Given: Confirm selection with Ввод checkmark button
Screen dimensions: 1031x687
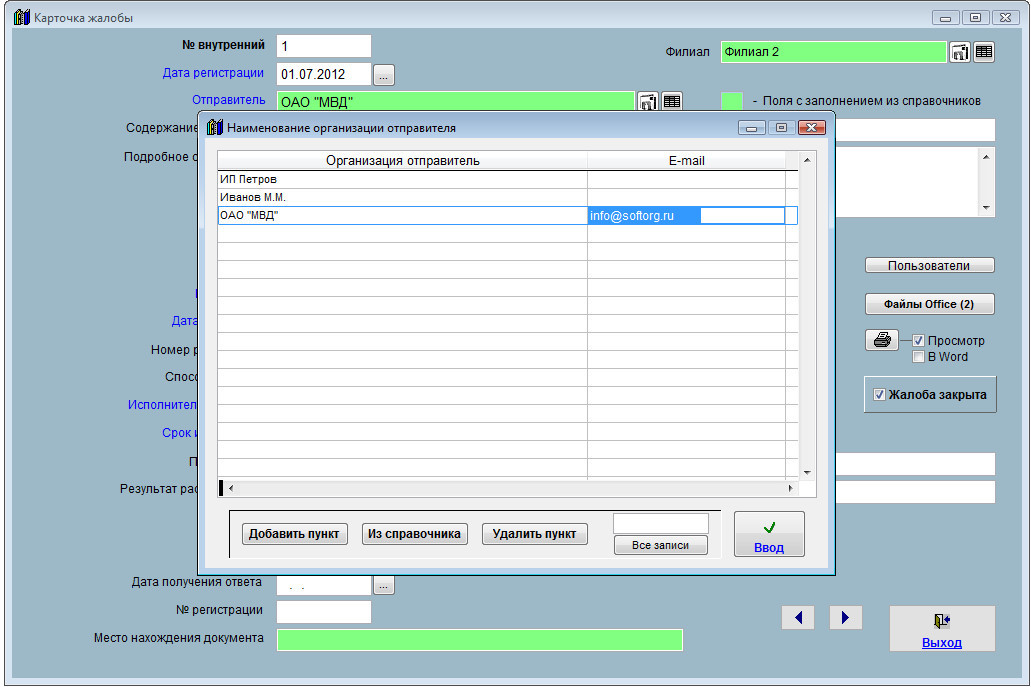Looking at the screenshot, I should [769, 534].
